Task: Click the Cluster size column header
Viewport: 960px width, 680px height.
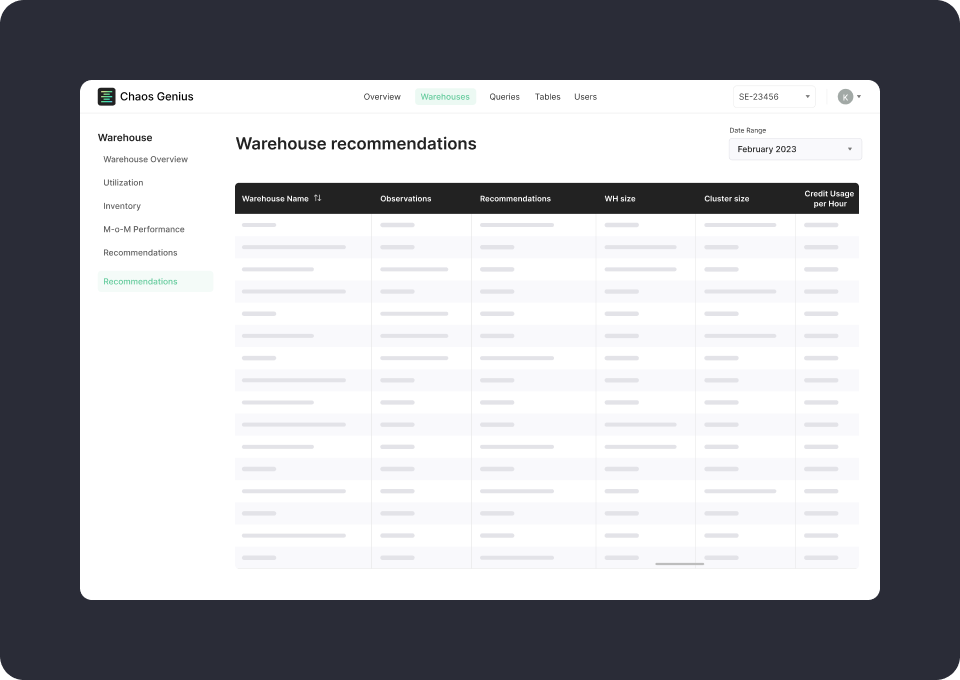Action: point(726,198)
